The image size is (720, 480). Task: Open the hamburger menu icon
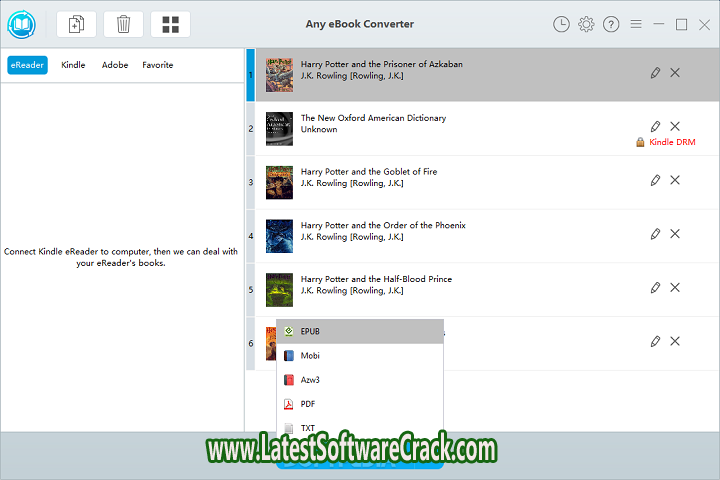click(x=636, y=24)
